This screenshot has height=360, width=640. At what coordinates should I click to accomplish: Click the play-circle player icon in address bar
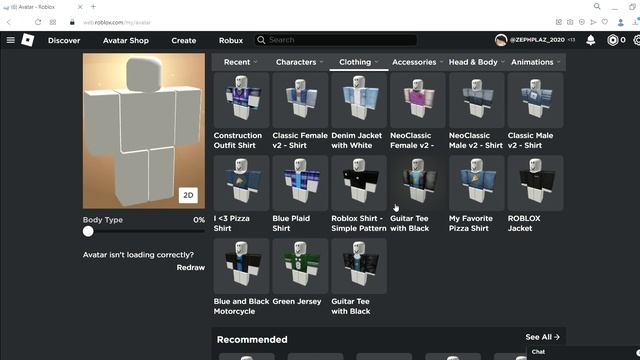(582, 22)
